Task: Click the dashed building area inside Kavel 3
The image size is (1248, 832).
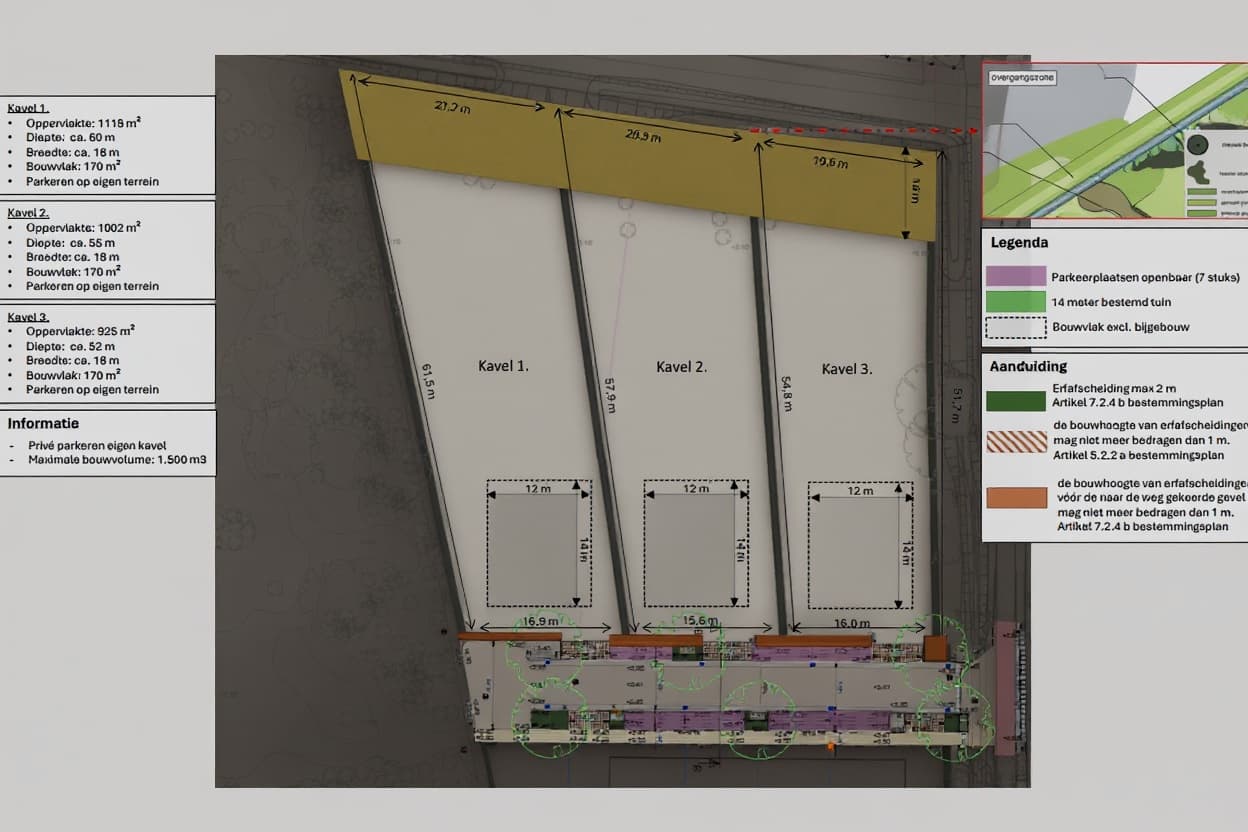Action: [861, 545]
